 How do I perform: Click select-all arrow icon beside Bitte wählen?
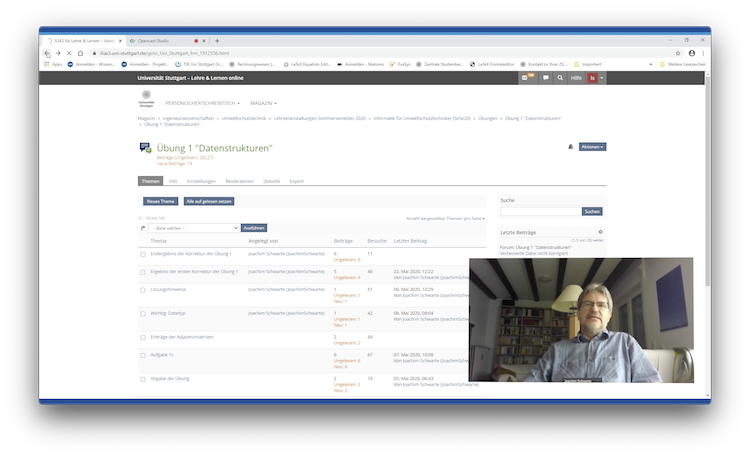pos(143,228)
